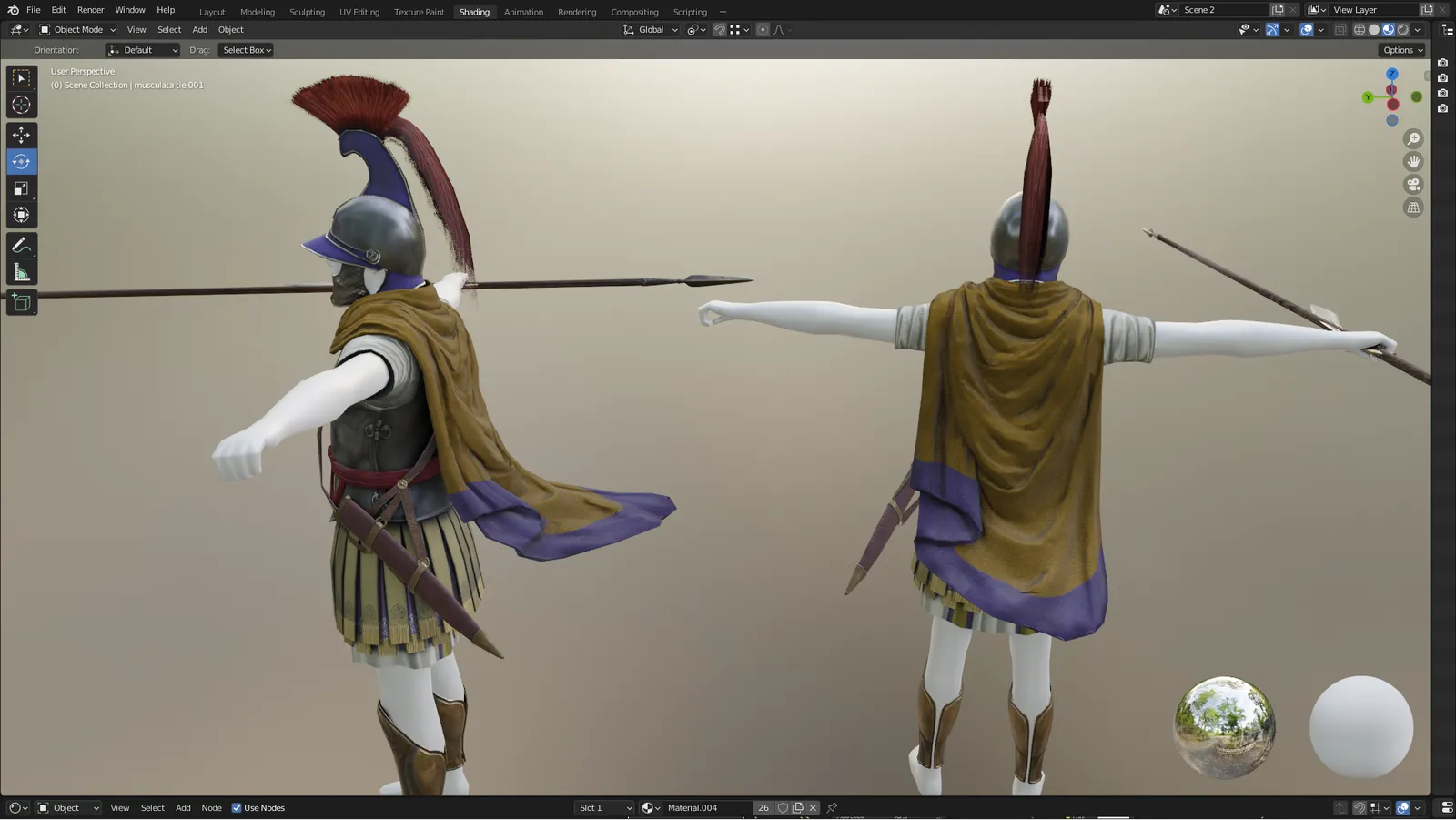1456x820 pixels.
Task: Activate the 3D Cursor tool
Action: point(21,105)
